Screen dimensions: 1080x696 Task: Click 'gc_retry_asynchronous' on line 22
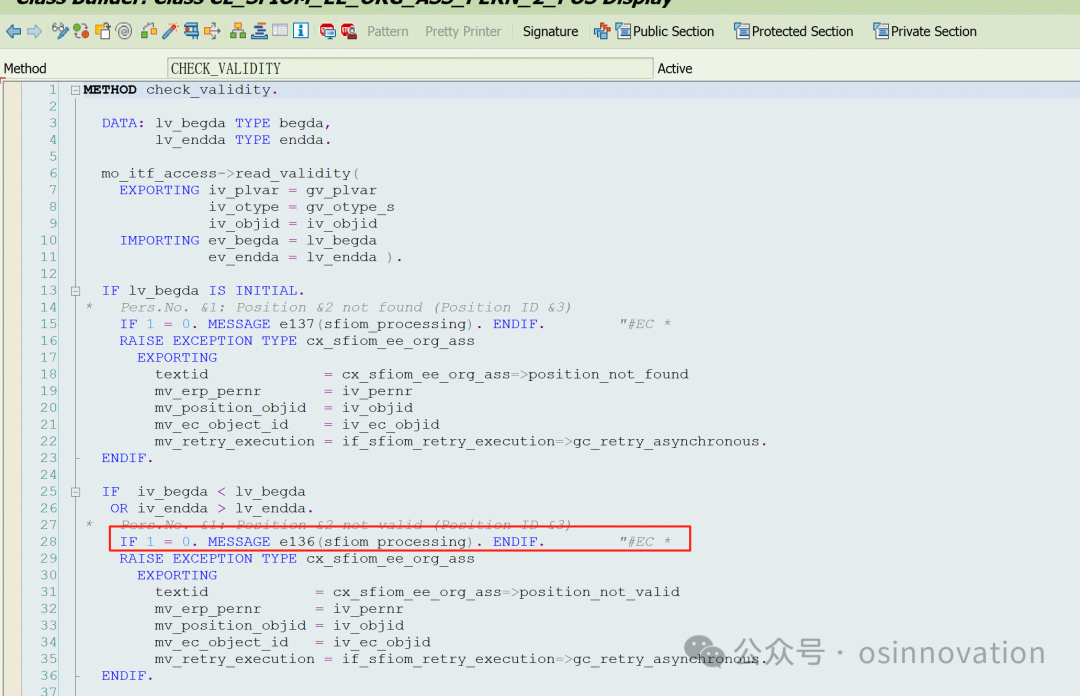[x=666, y=441]
